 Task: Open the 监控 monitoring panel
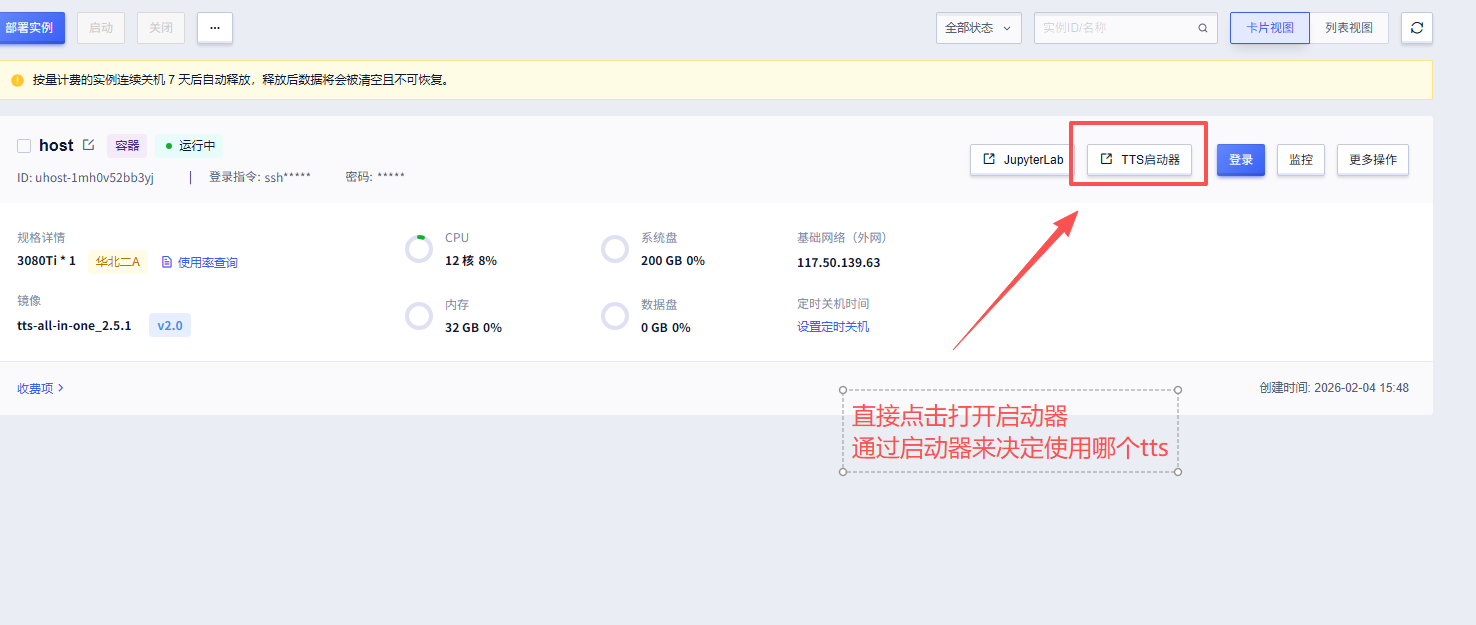[1300, 159]
